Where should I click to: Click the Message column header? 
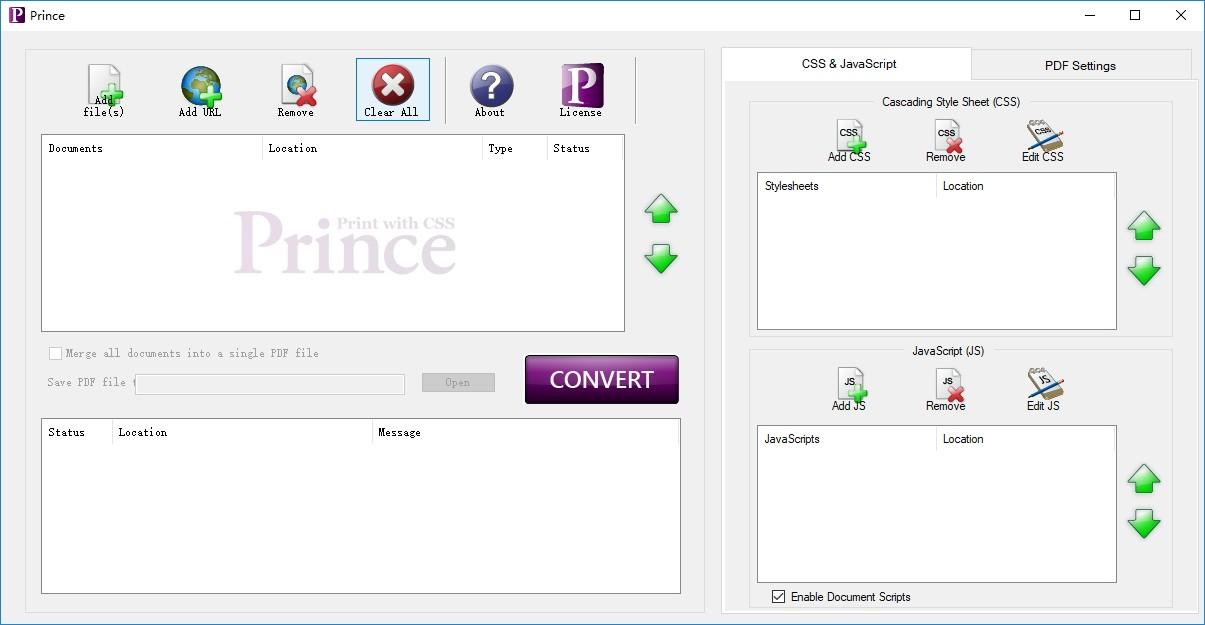525,432
